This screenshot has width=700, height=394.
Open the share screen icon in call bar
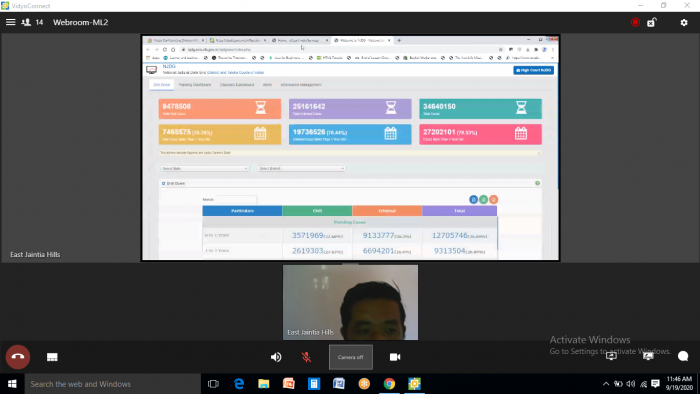click(x=611, y=356)
